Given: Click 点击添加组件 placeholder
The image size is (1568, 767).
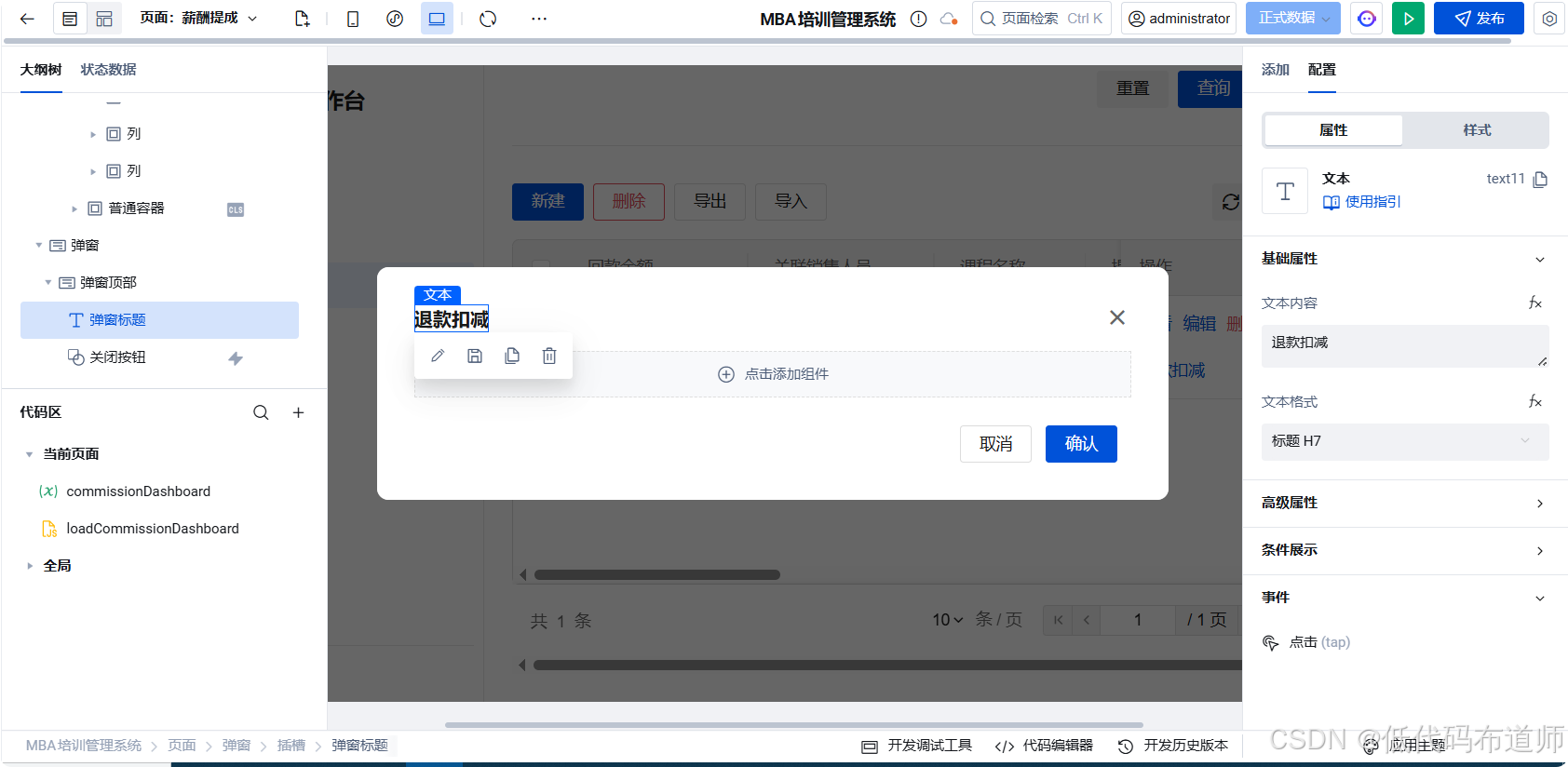Looking at the screenshot, I should point(773,374).
